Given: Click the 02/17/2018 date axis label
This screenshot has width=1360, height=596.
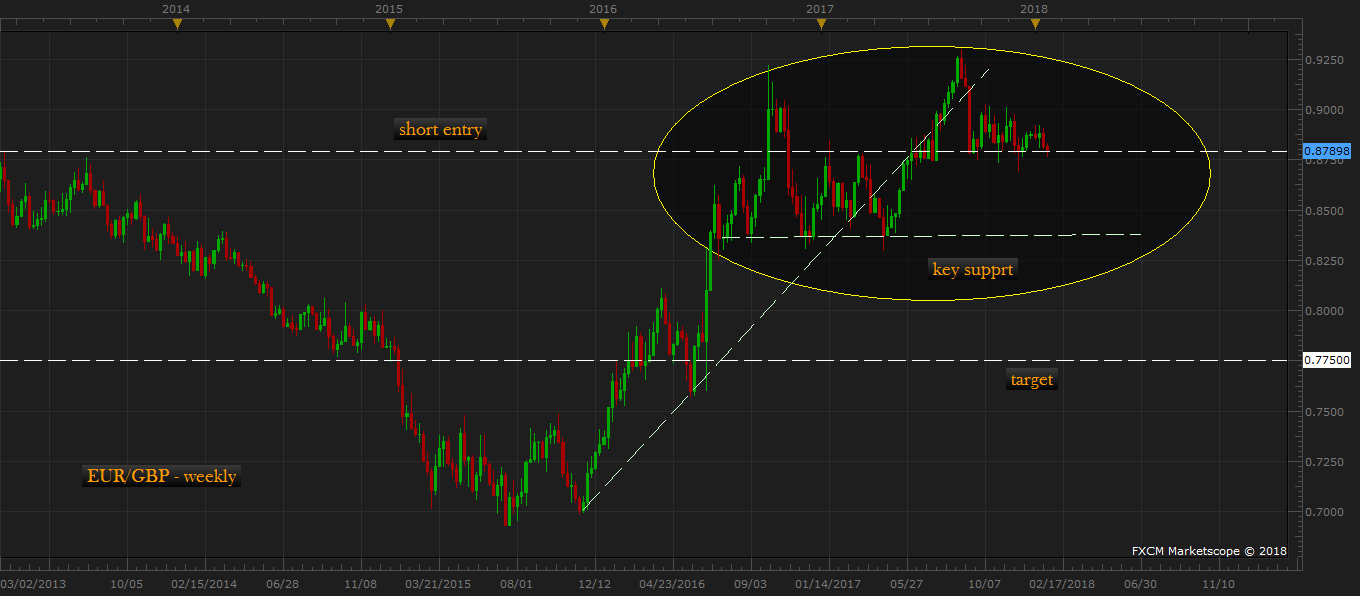Looking at the screenshot, I should pos(1062,581).
